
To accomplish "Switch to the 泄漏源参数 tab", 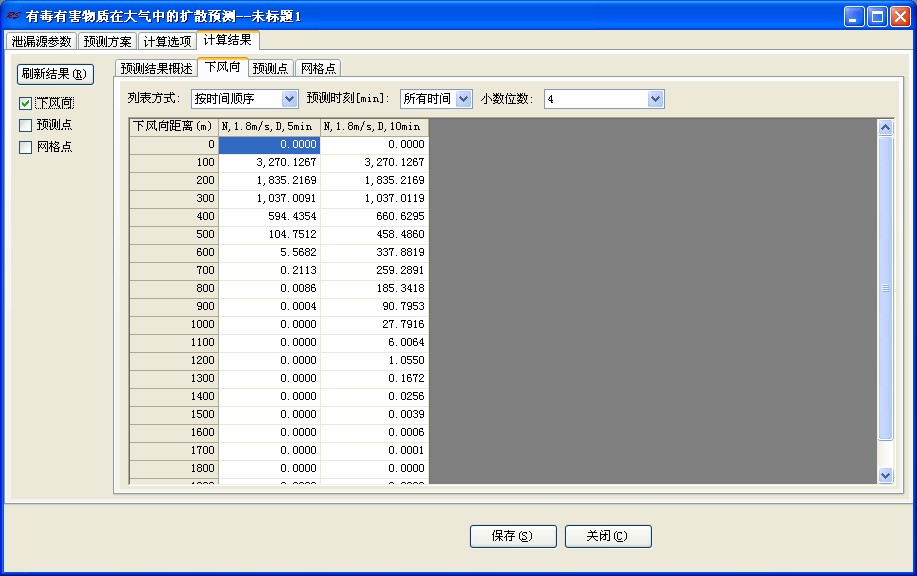I will [42, 42].
